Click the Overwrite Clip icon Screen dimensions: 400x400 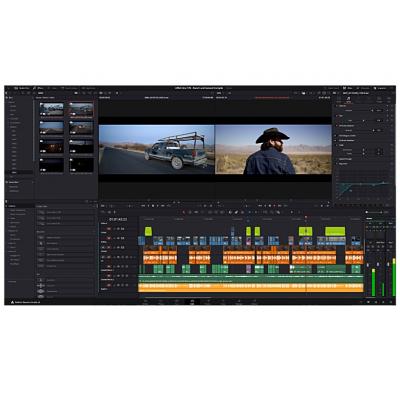tap(217, 212)
